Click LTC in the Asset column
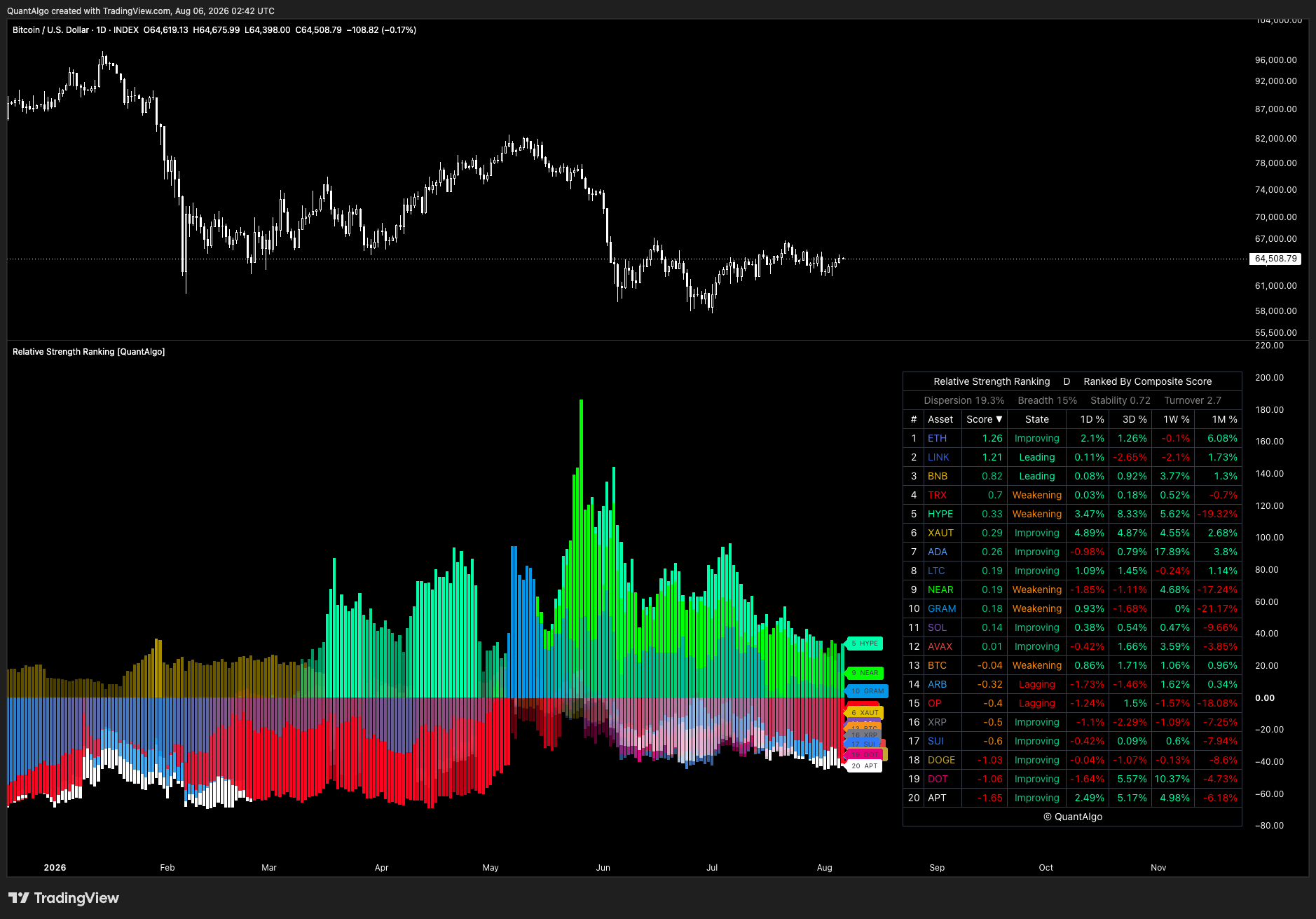 (x=936, y=571)
